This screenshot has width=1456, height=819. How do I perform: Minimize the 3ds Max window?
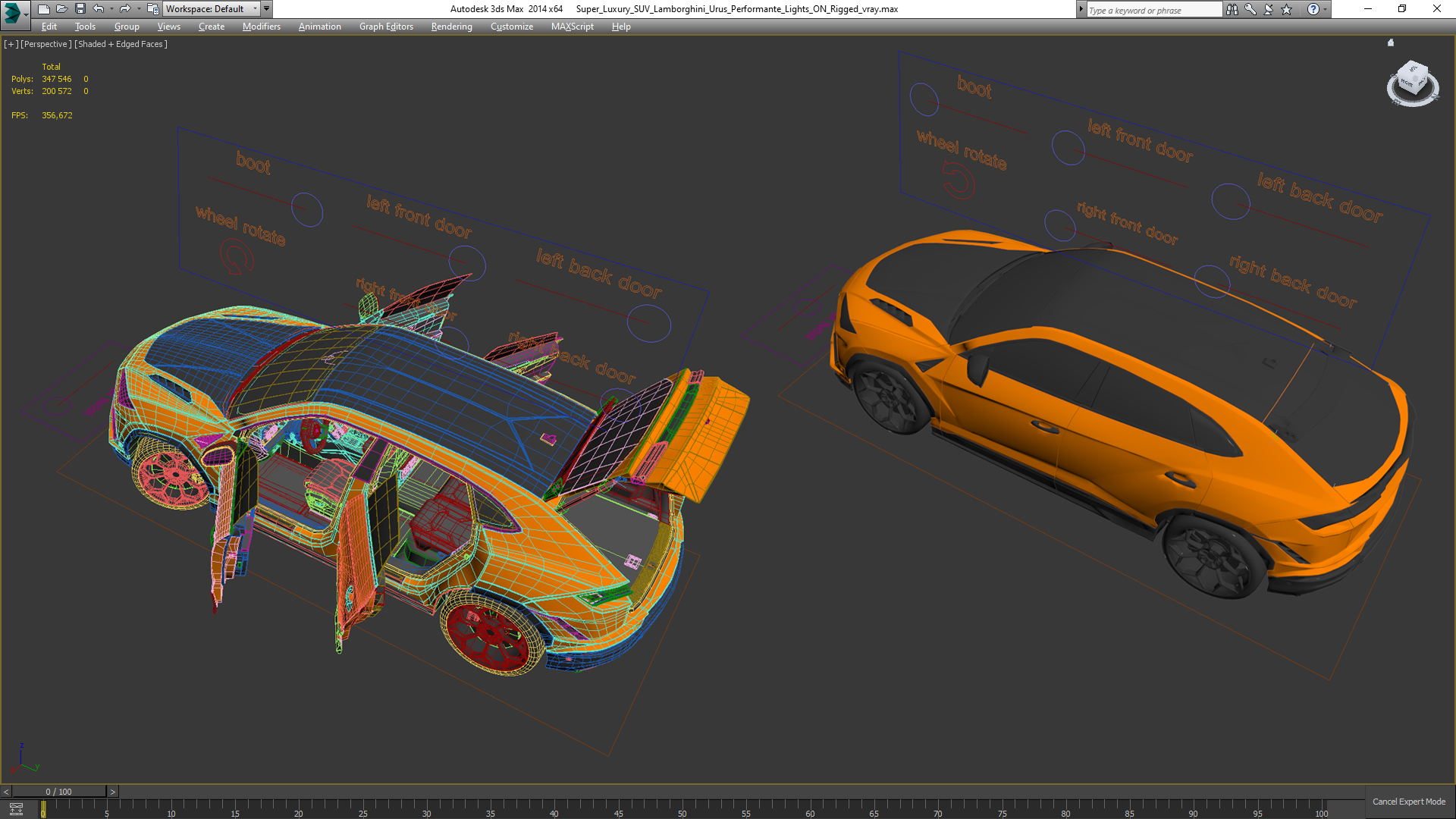(1368, 9)
